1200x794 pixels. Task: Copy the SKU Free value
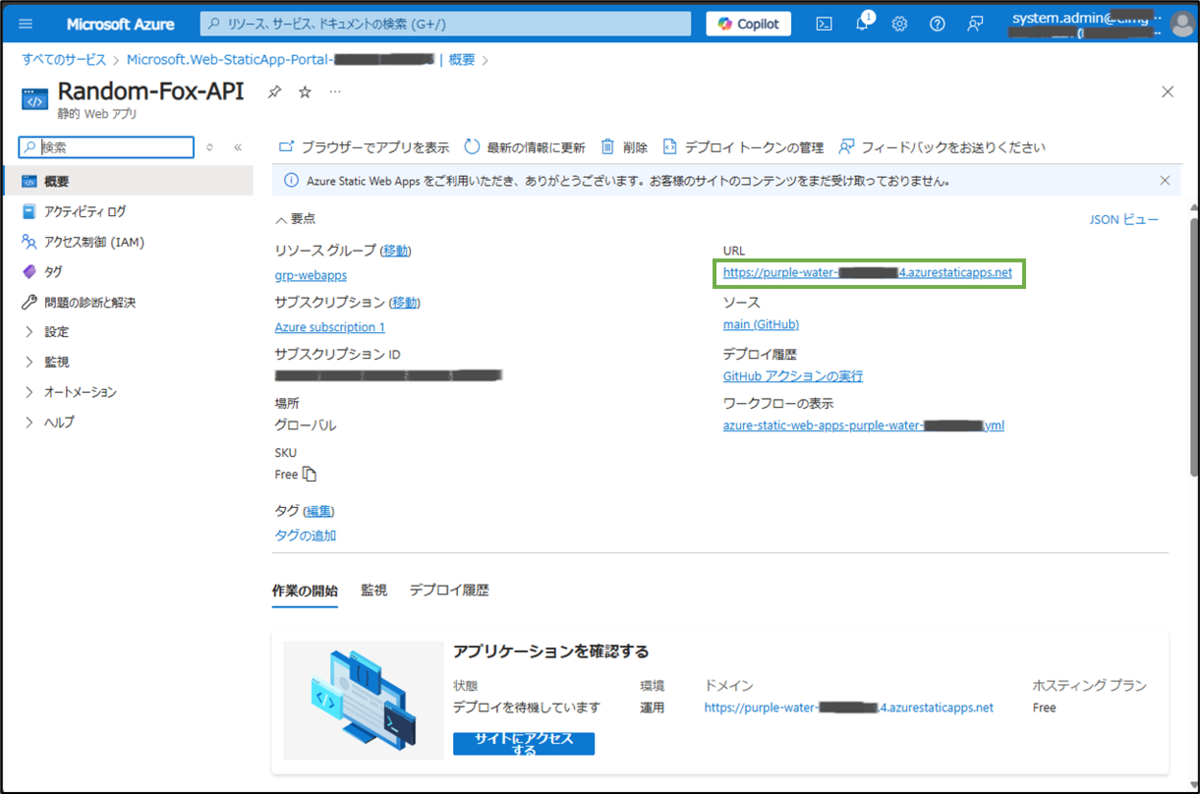pos(310,474)
